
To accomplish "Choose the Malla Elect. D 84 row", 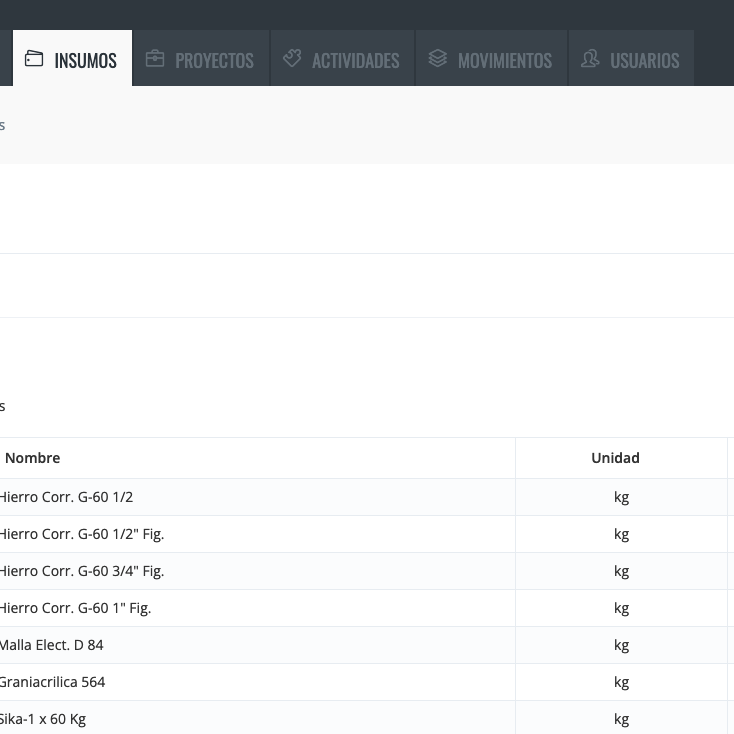I will click(x=51, y=645).
